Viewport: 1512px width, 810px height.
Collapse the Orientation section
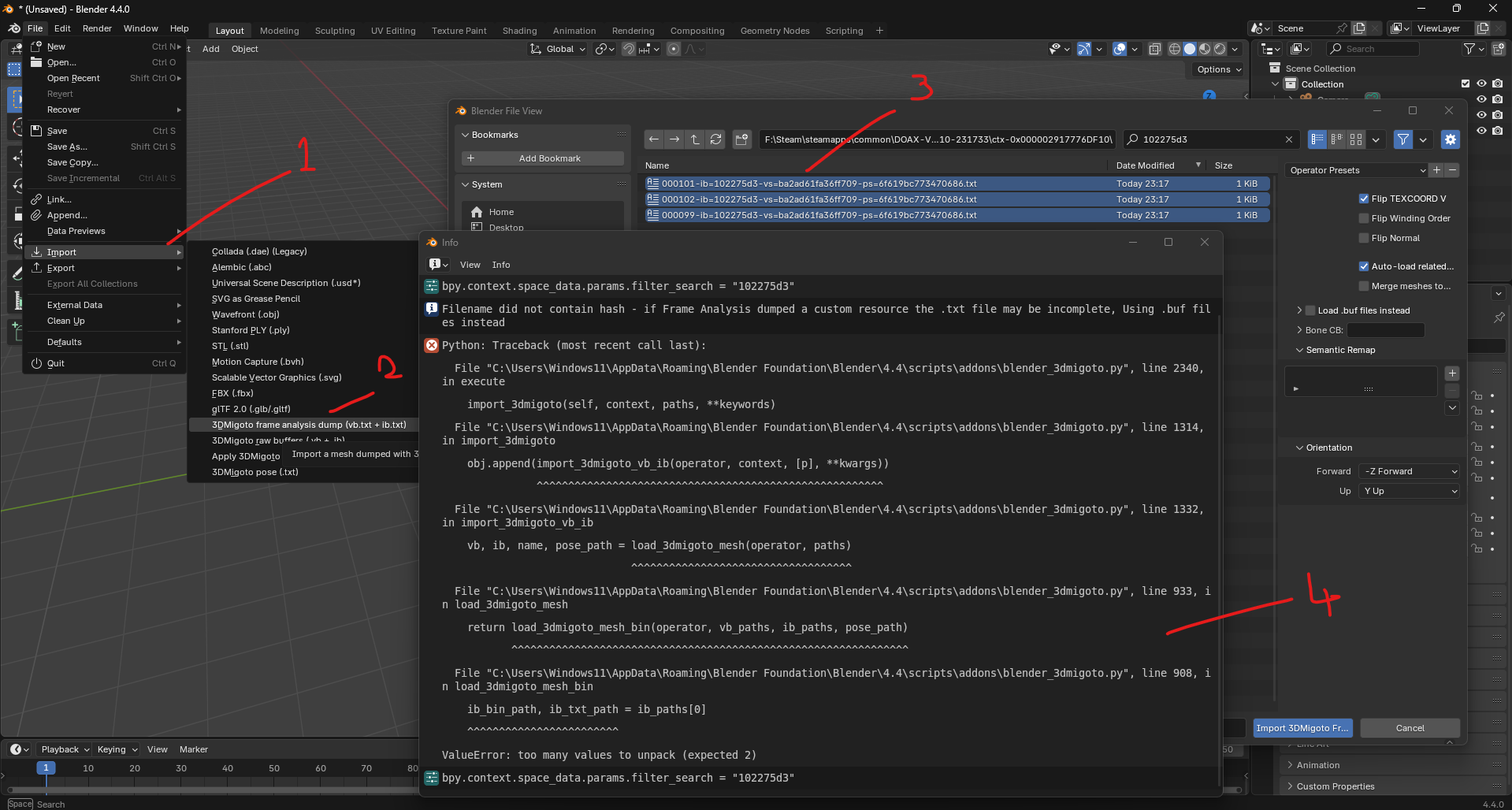coord(1299,448)
